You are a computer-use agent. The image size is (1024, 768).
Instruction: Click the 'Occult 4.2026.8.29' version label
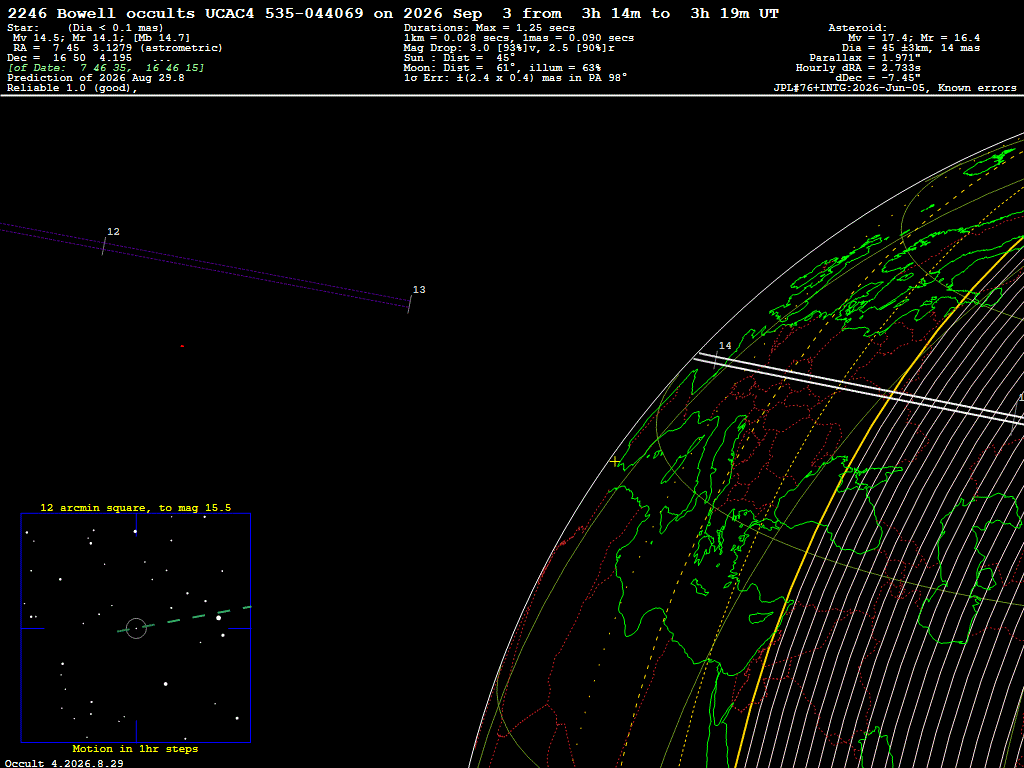pos(64,763)
